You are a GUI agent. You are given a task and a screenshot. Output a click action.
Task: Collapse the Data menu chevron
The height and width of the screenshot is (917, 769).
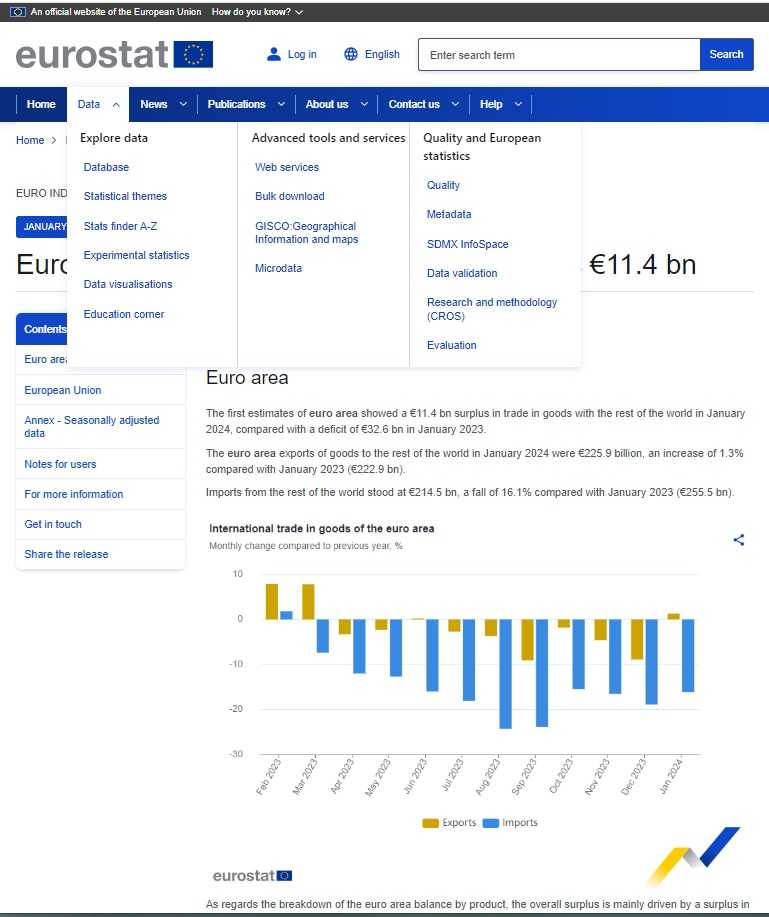(116, 105)
